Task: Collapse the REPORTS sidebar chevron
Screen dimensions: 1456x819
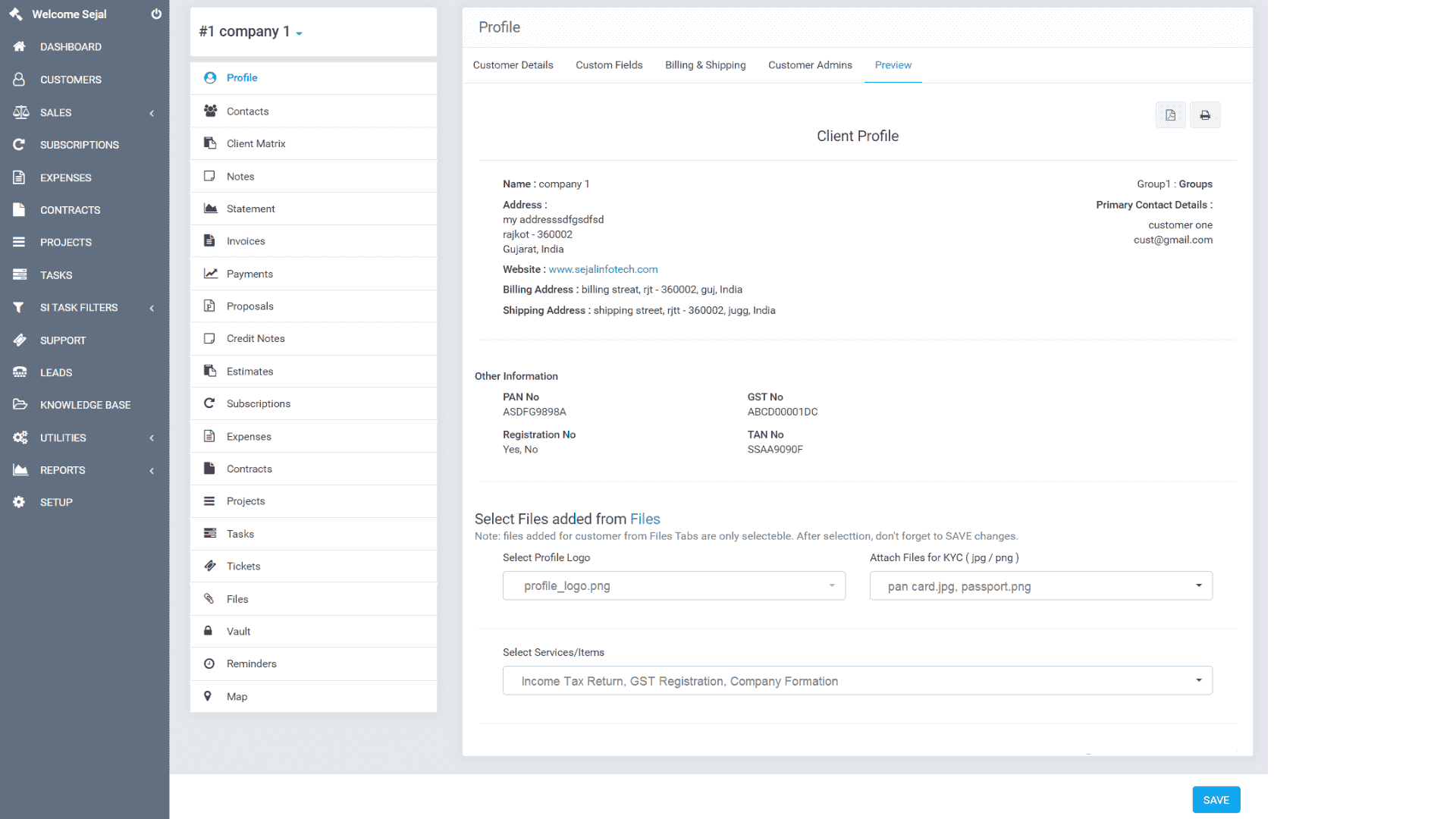Action: (152, 470)
